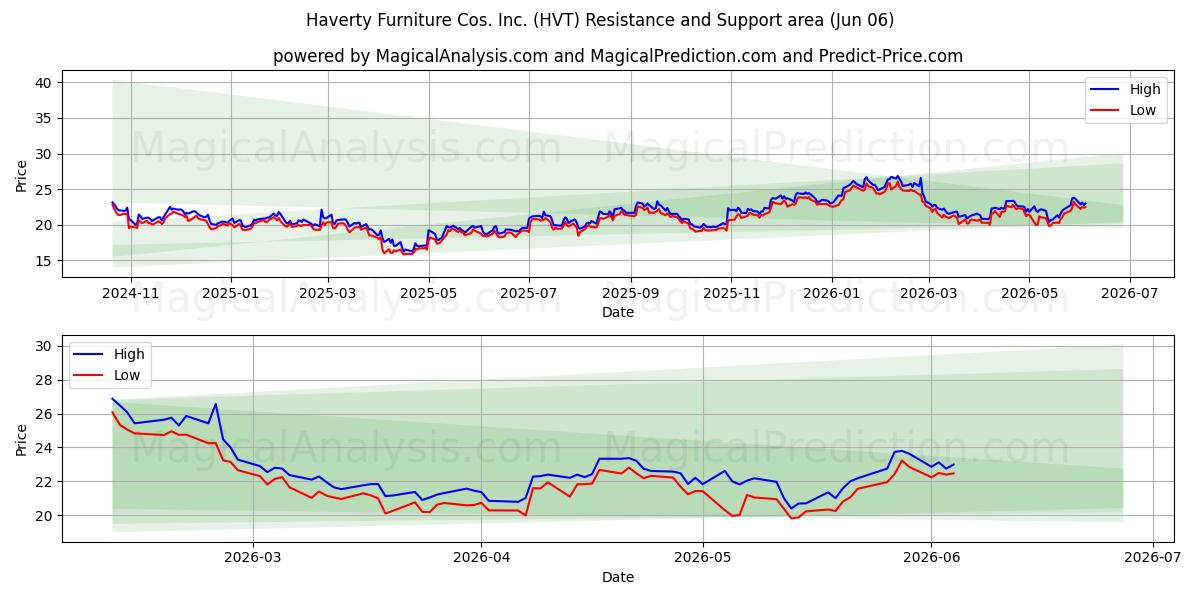The width and height of the screenshot is (1200, 600).
Task: Click the '2026-07' date tick on bottom chart
Action: tap(1153, 560)
